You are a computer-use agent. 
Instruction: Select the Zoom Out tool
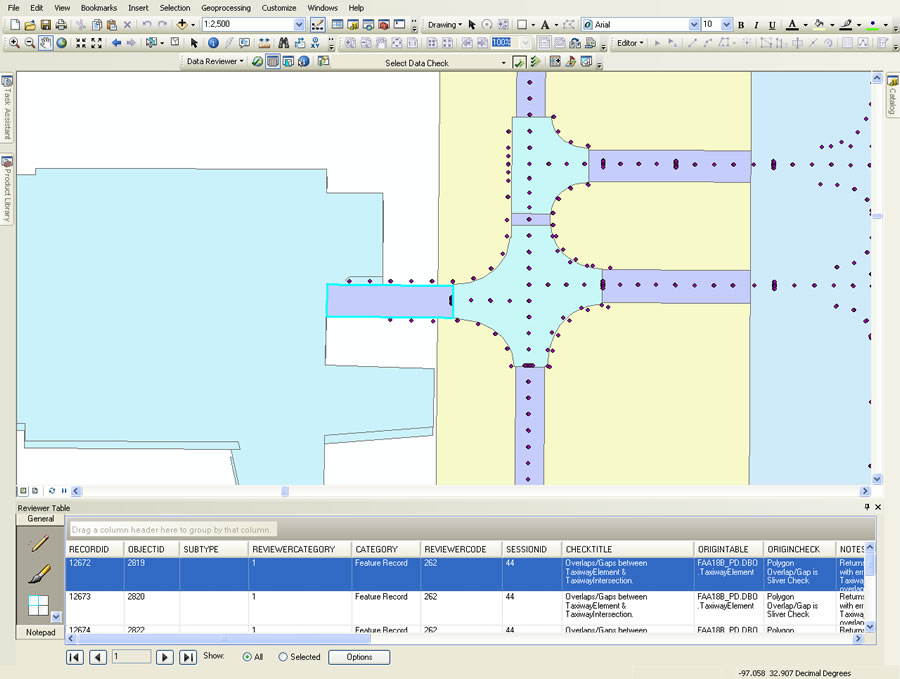tap(30, 43)
